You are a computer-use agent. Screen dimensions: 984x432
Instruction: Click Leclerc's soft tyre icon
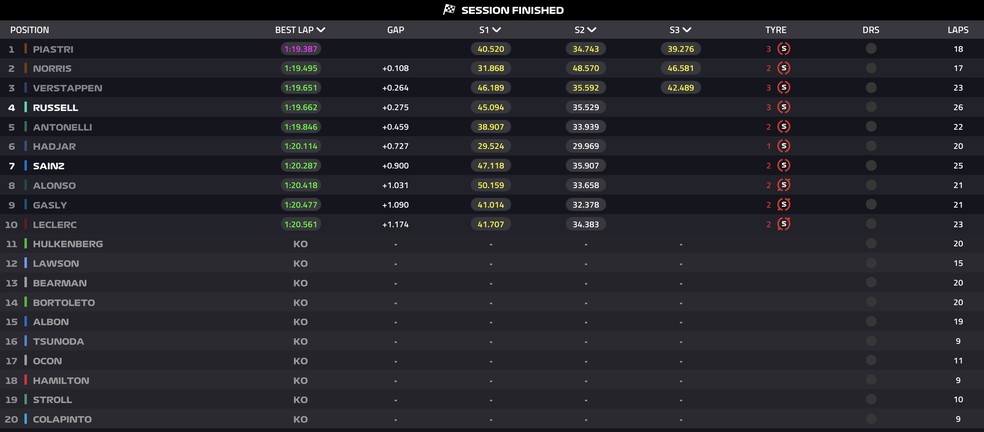tap(784, 224)
